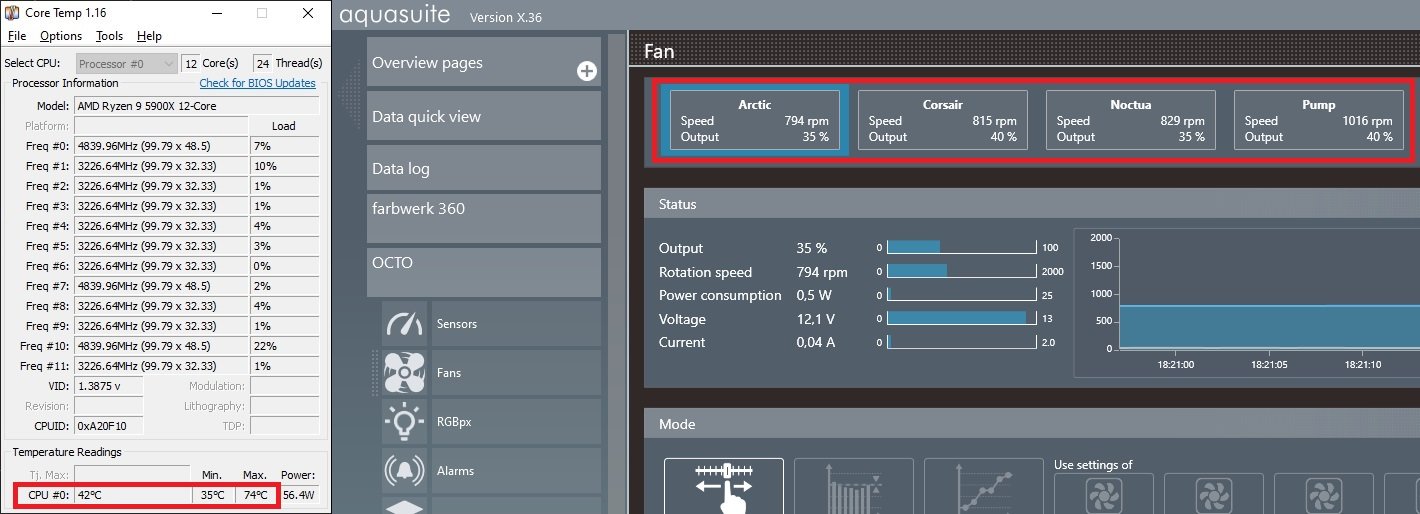Select the farbwerk 360 device
The height and width of the screenshot is (514, 1420).
484,218
